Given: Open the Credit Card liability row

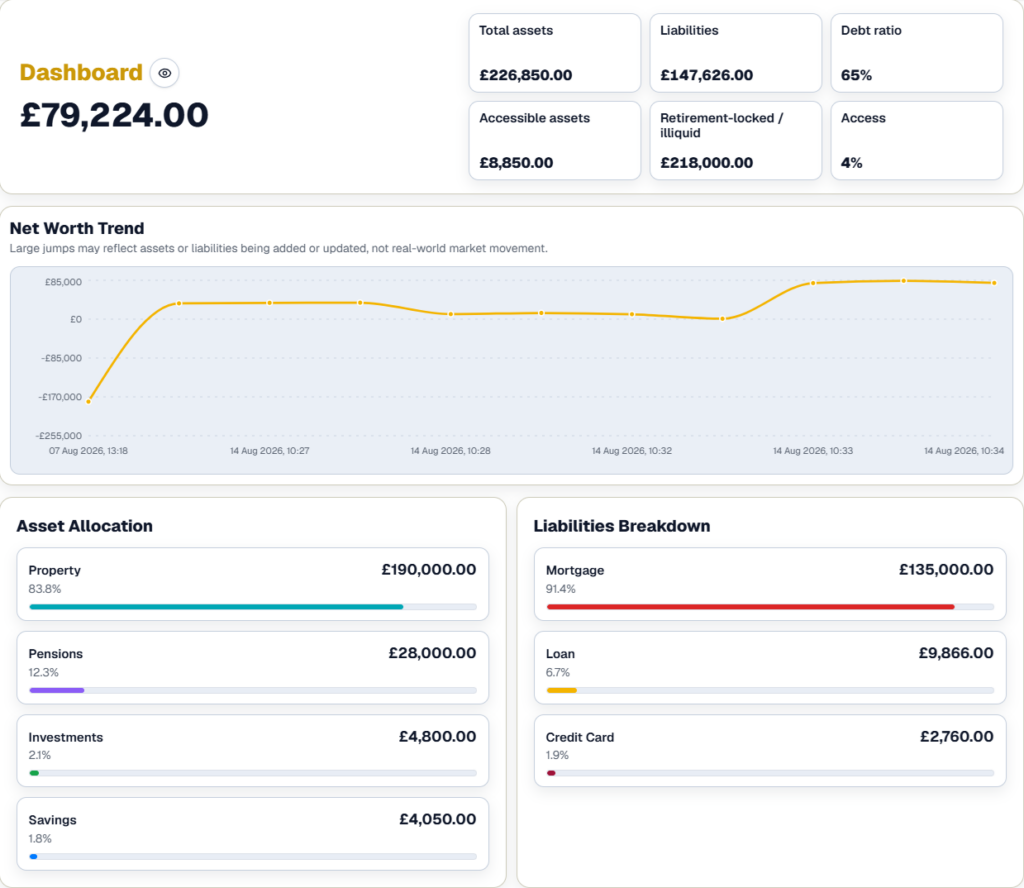Looking at the screenshot, I should (x=770, y=750).
